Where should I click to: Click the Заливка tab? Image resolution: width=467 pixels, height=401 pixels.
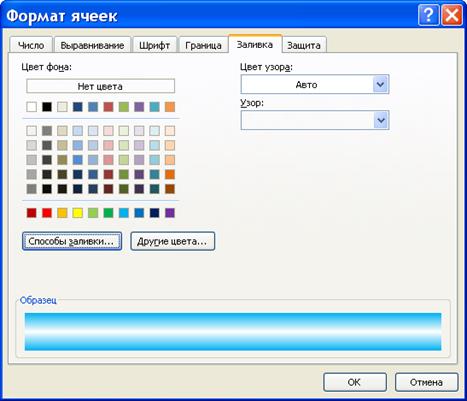255,44
